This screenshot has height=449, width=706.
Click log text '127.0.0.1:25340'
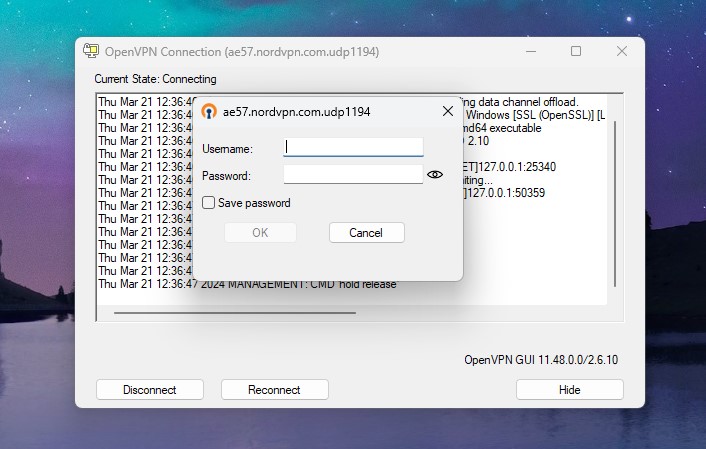point(517,167)
